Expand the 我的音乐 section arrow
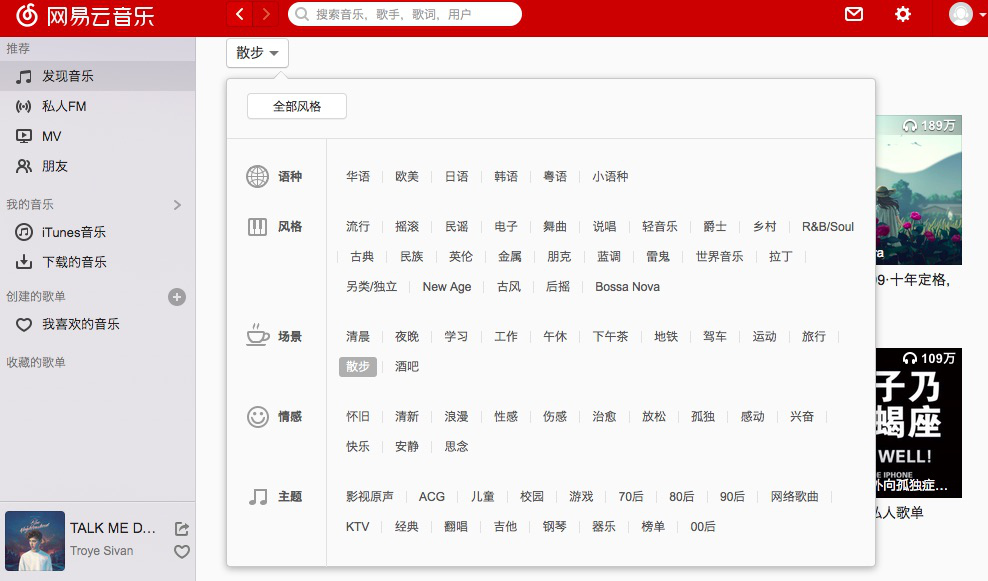This screenshot has width=988, height=581. tap(177, 205)
